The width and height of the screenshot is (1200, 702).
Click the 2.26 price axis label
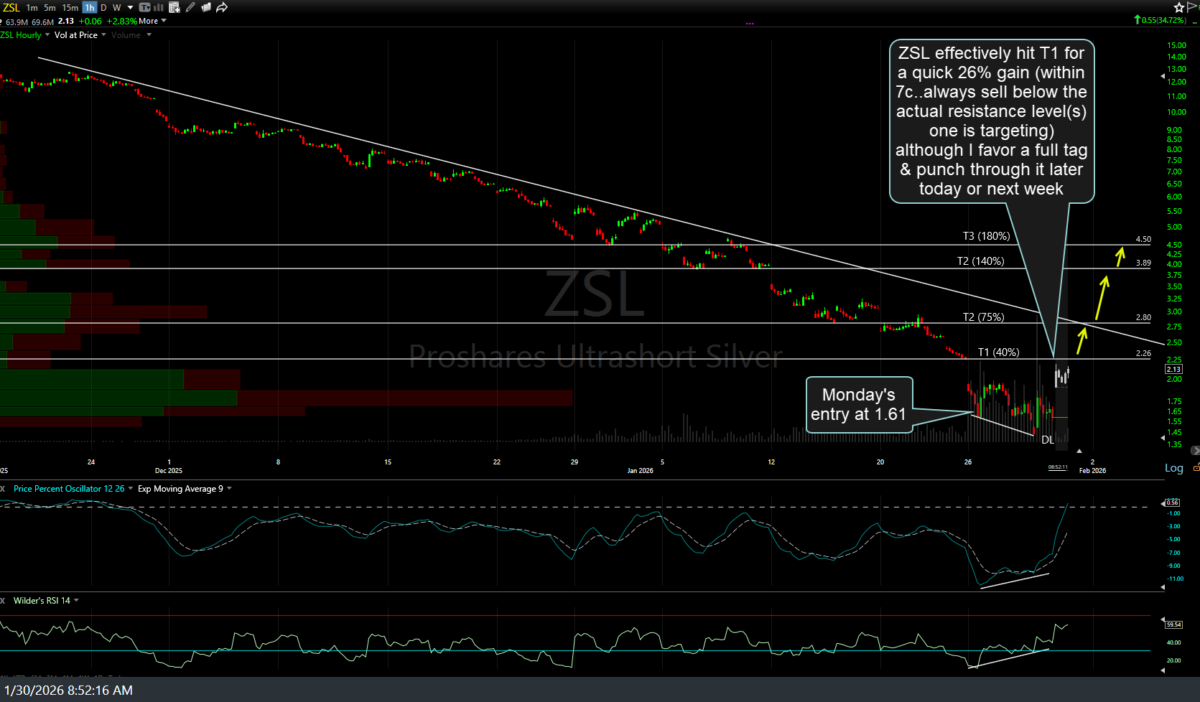tap(1144, 352)
